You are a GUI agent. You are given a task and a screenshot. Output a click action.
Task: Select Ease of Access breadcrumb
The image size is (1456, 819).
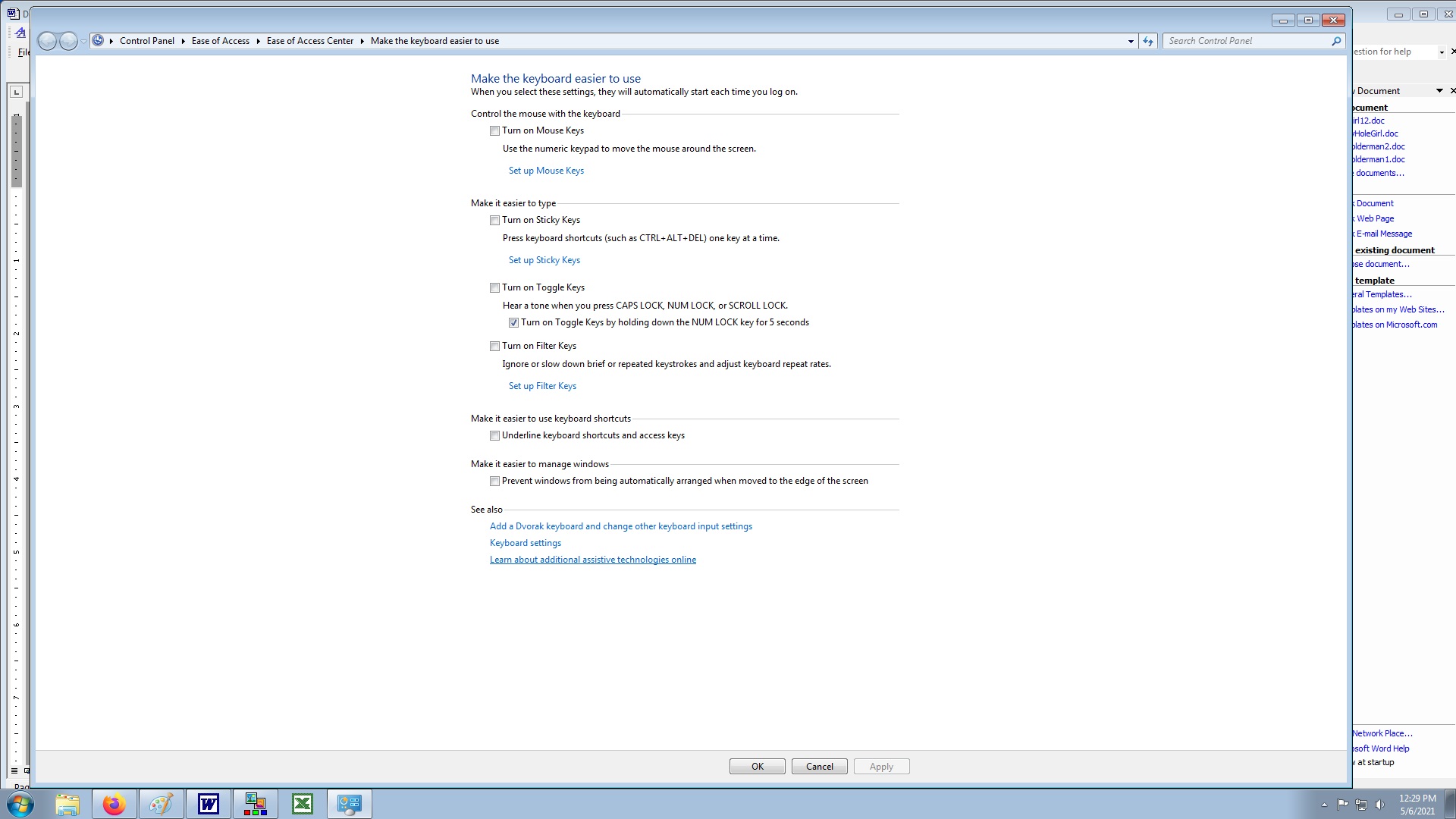tap(220, 41)
